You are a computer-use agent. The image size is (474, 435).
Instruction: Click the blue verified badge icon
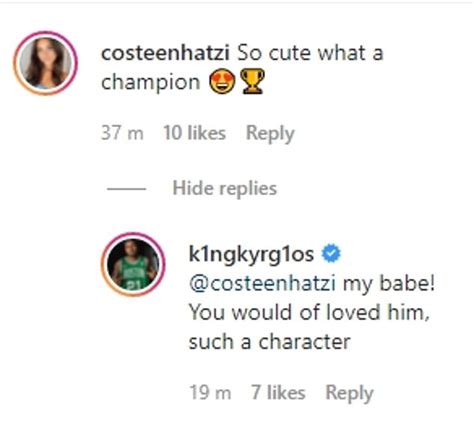[x=331, y=254]
